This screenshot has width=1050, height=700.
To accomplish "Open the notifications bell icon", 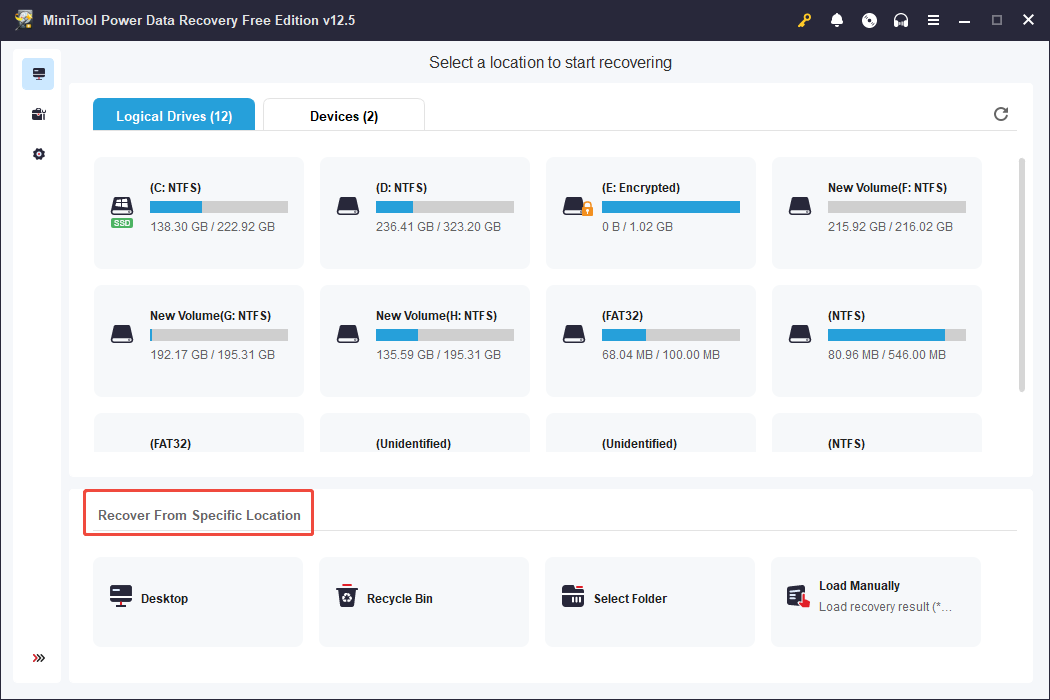I will [x=837, y=20].
